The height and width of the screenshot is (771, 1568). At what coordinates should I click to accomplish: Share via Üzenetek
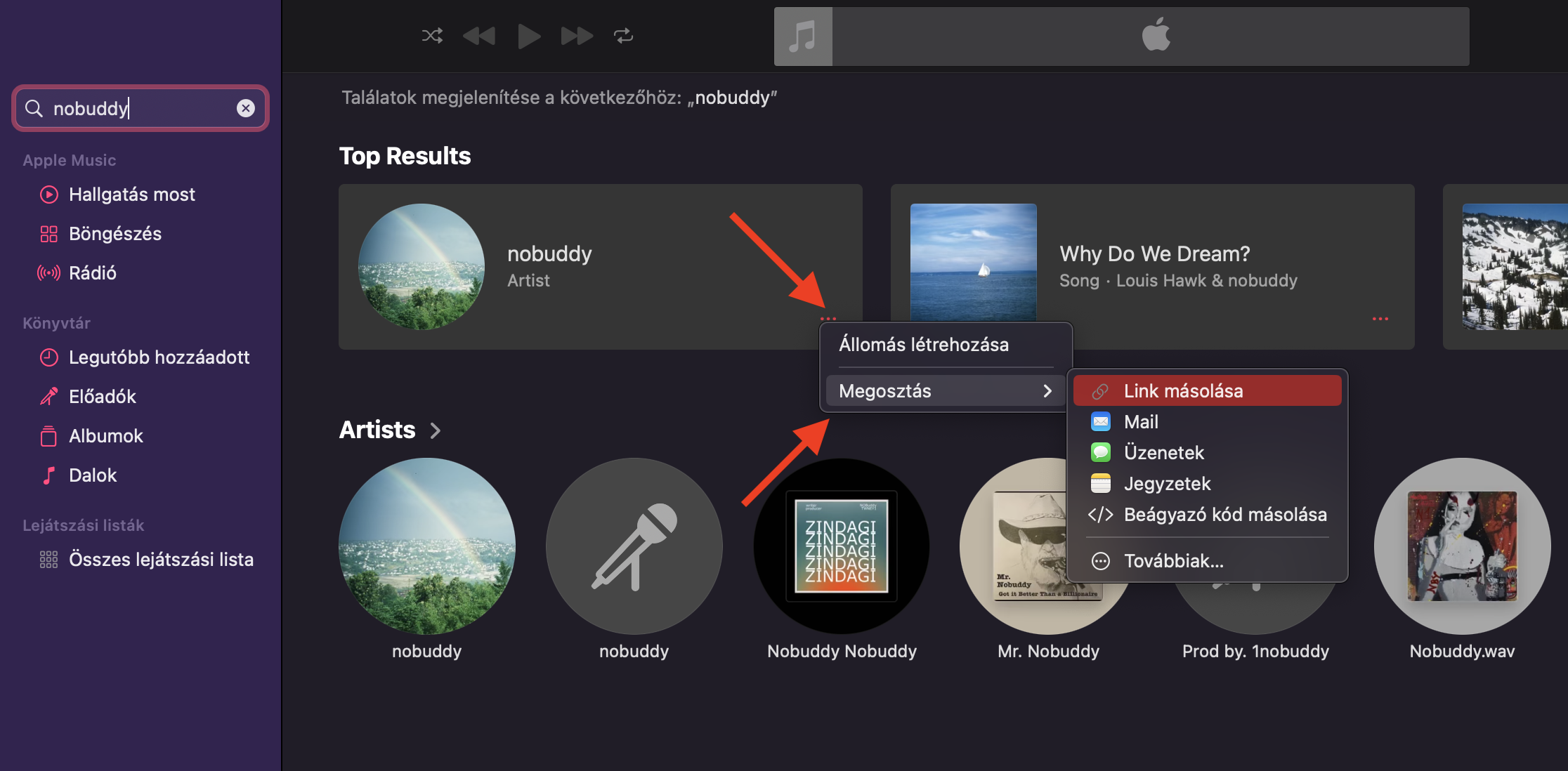click(x=1207, y=453)
